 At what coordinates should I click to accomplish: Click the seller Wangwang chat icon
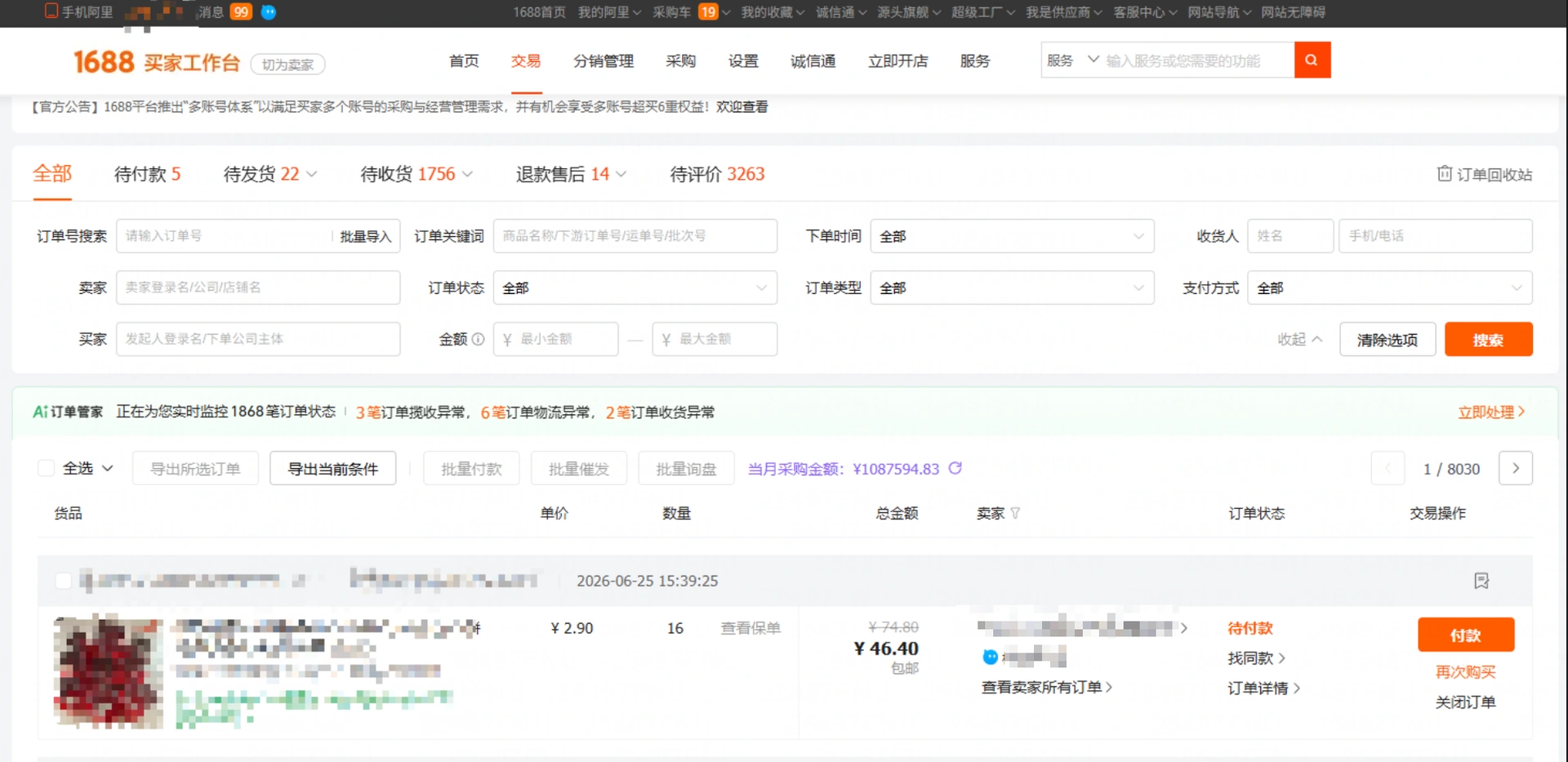point(990,657)
